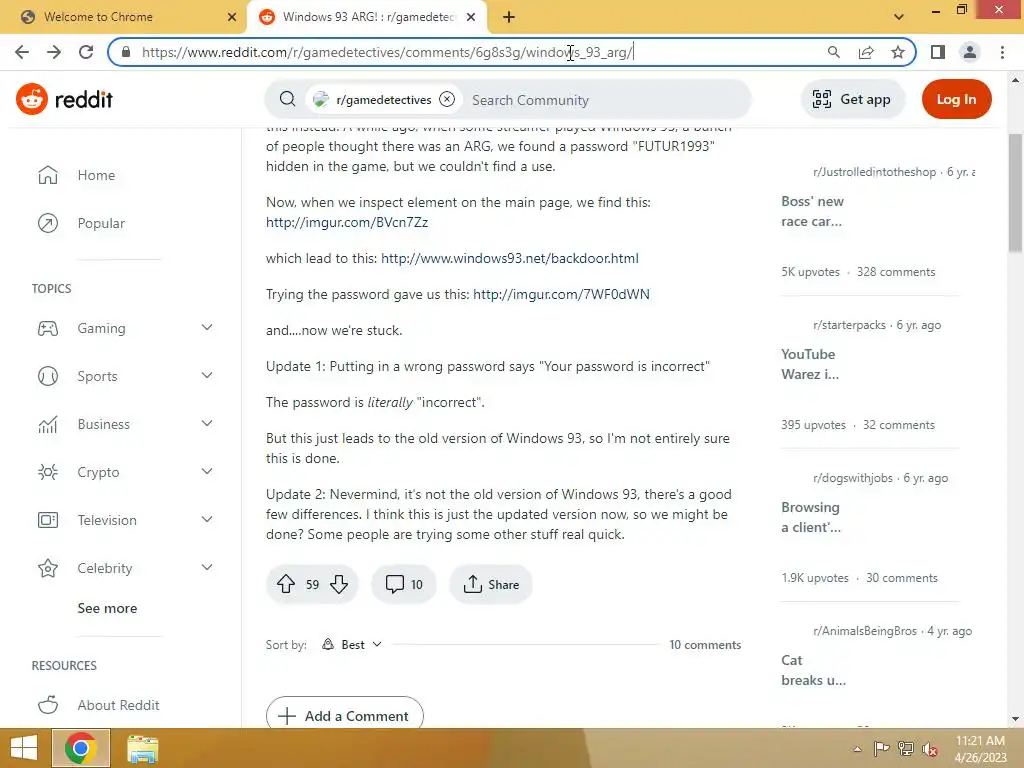The image size is (1024, 768).
Task: Click the Crypto topic icon
Action: tap(48, 472)
